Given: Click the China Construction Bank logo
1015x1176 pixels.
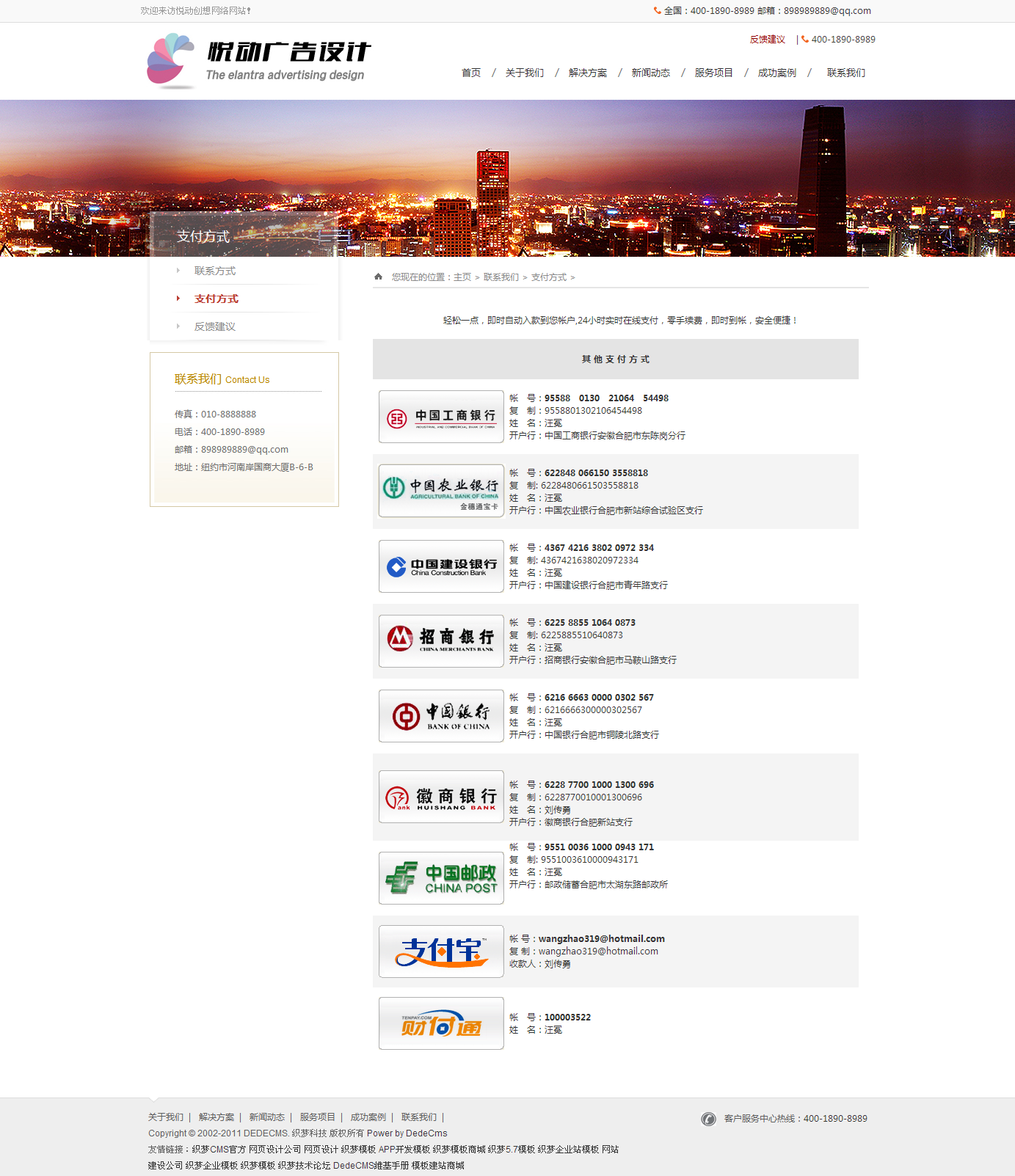Looking at the screenshot, I should 441,566.
